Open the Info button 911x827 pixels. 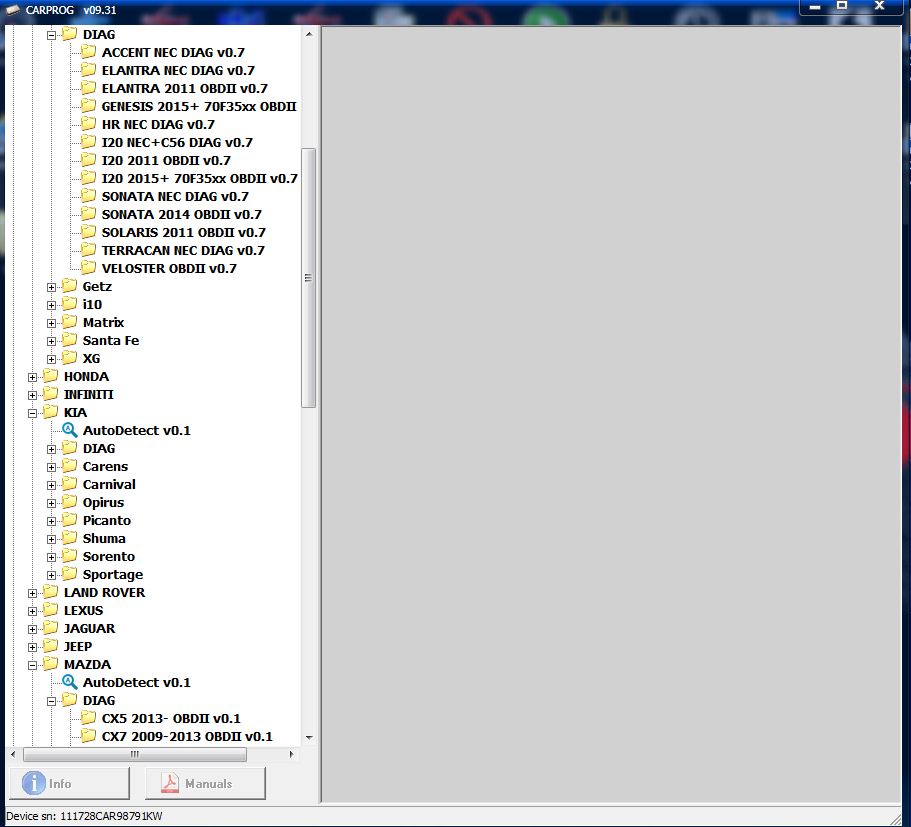[69, 783]
